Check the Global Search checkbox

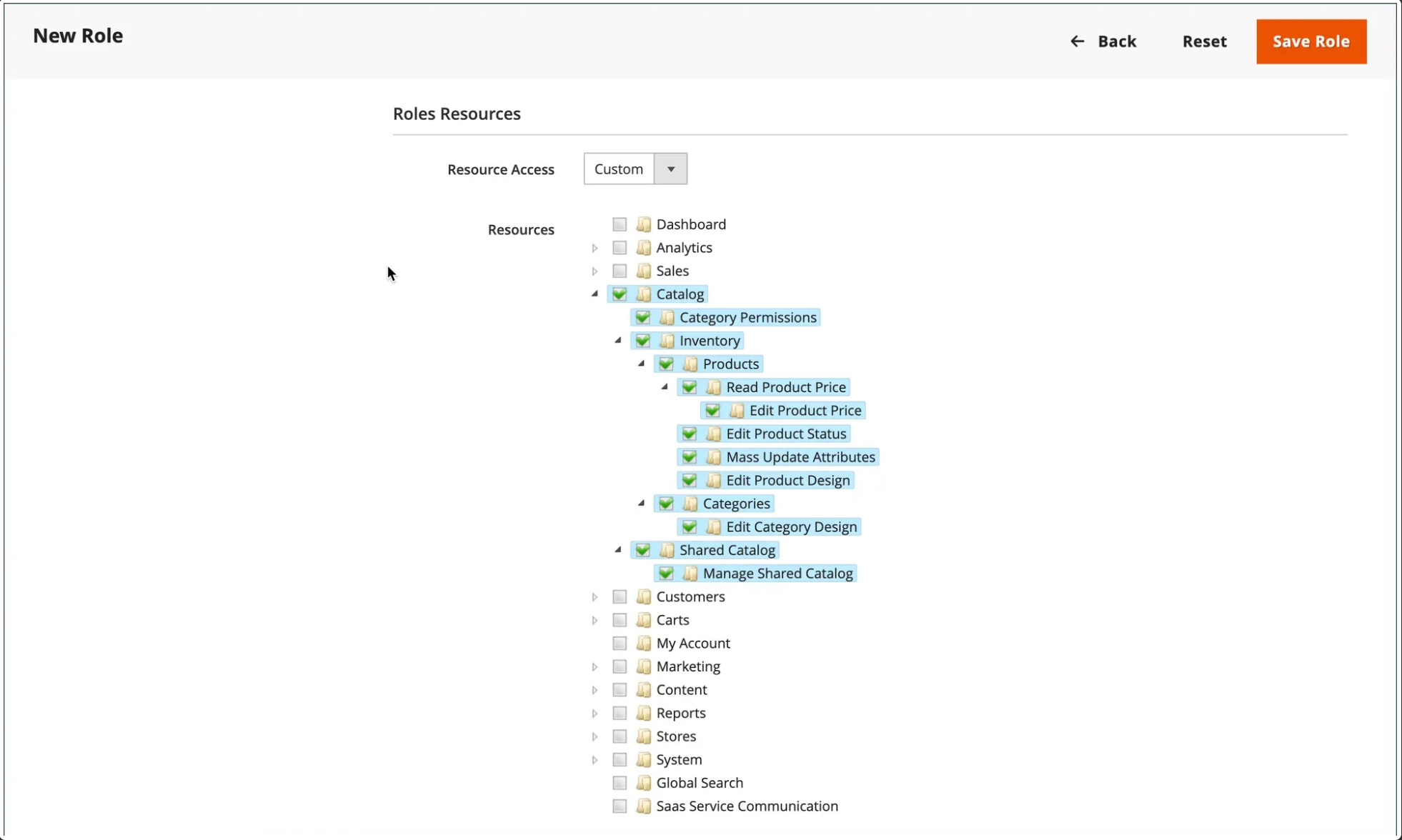point(620,783)
